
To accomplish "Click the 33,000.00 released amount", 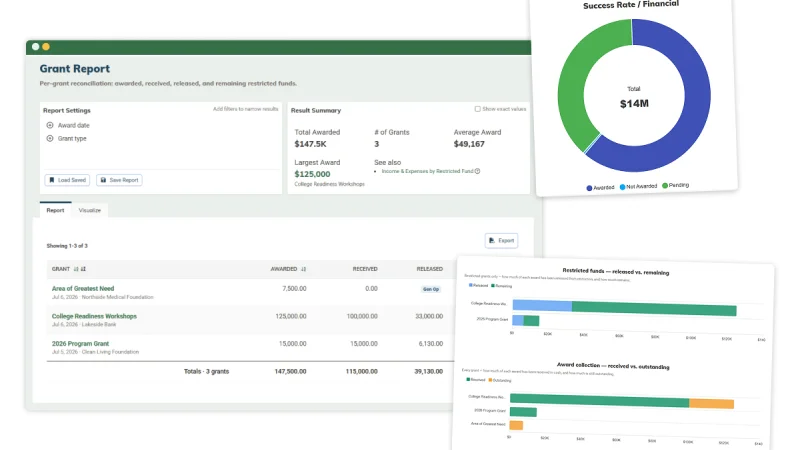I will coord(429,316).
